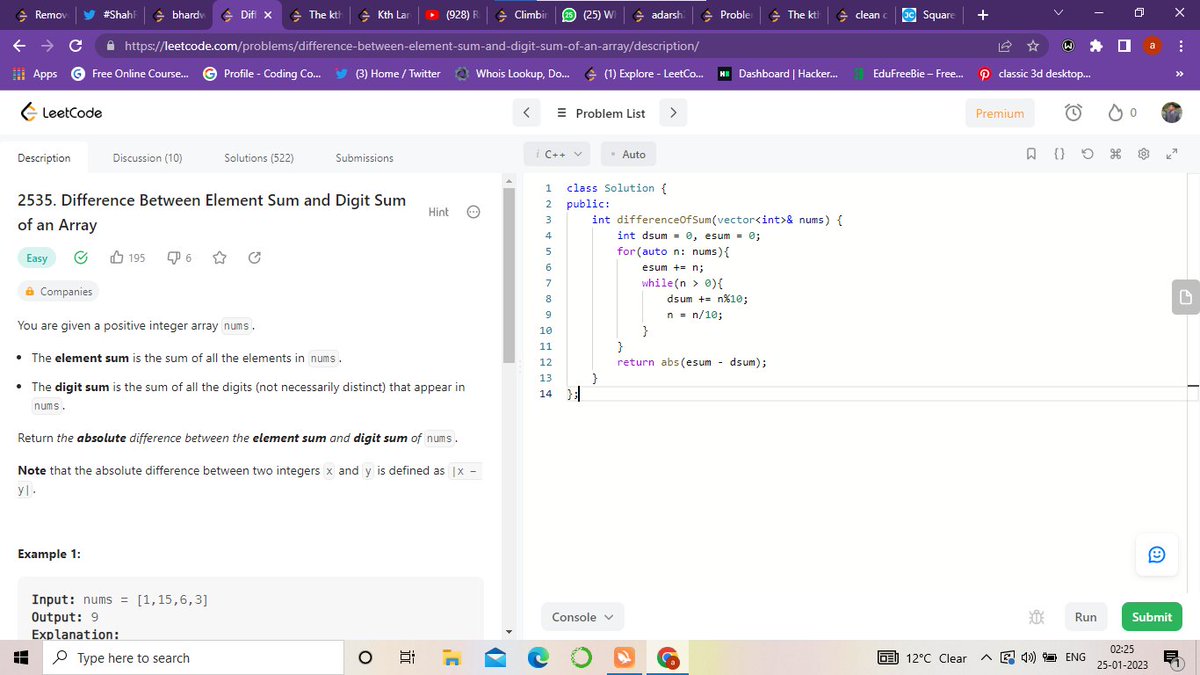The height and width of the screenshot is (675, 1200).
Task: Show hidden system tray icons chevron
Action: coord(984,658)
